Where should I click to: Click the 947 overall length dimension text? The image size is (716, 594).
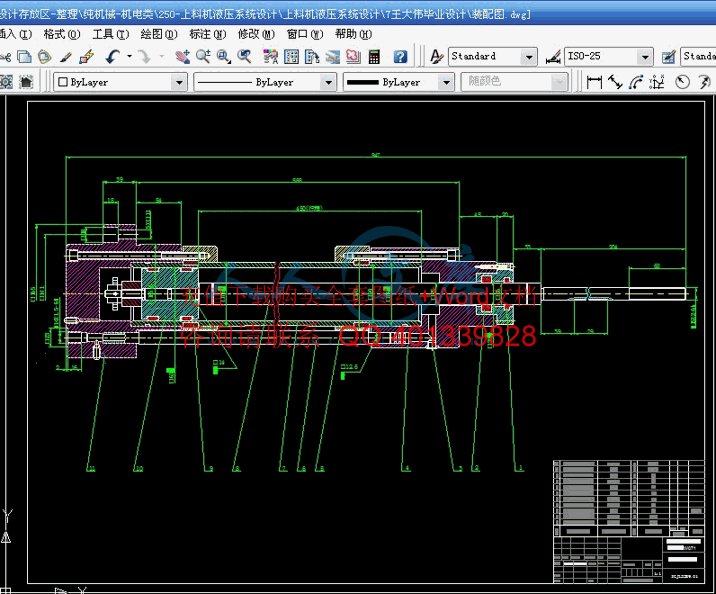(375, 155)
